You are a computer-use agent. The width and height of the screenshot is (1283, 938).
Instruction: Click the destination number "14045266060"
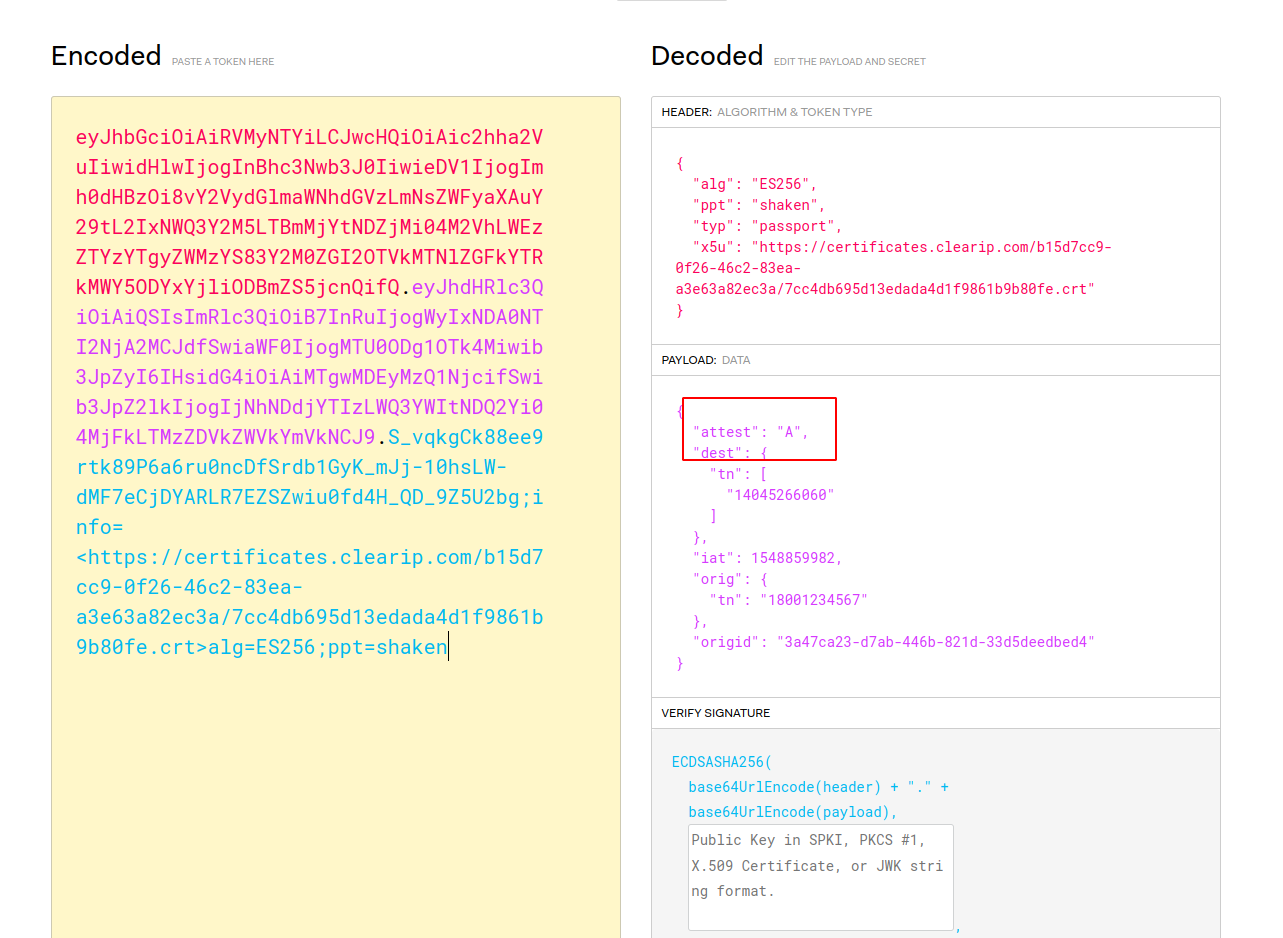click(780, 495)
